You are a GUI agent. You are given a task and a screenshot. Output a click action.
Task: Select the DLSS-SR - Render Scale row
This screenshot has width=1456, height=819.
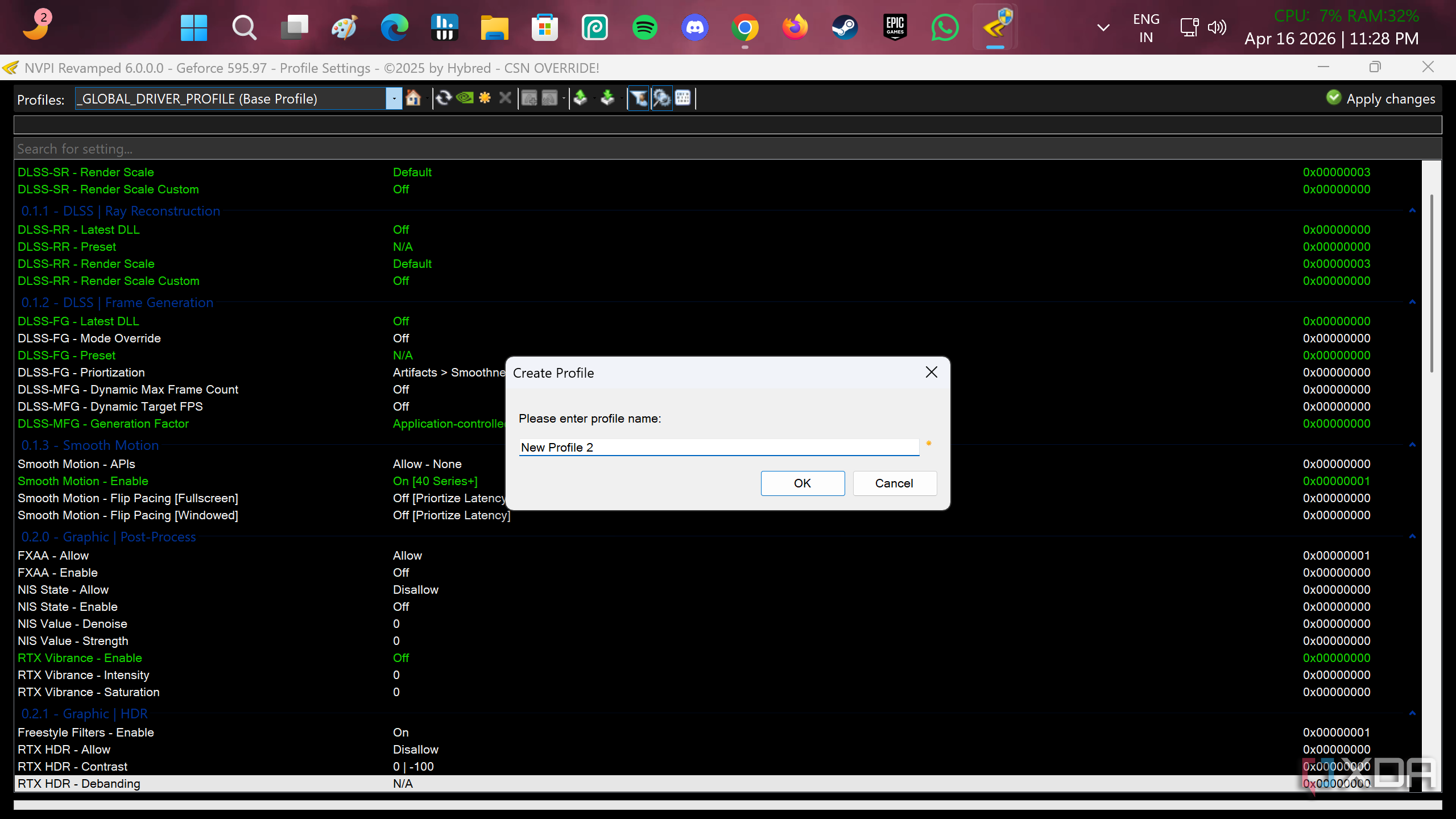coord(718,172)
